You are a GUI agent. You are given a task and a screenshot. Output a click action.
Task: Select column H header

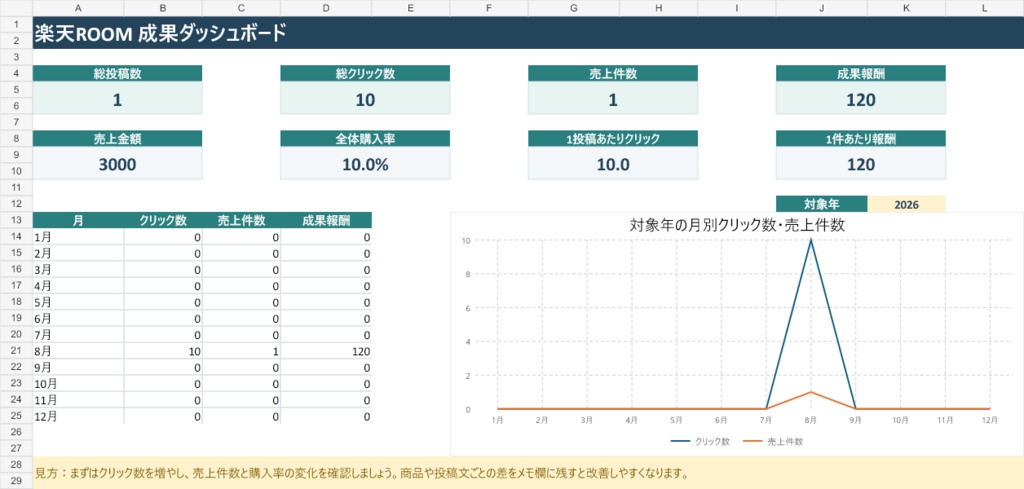click(x=658, y=8)
